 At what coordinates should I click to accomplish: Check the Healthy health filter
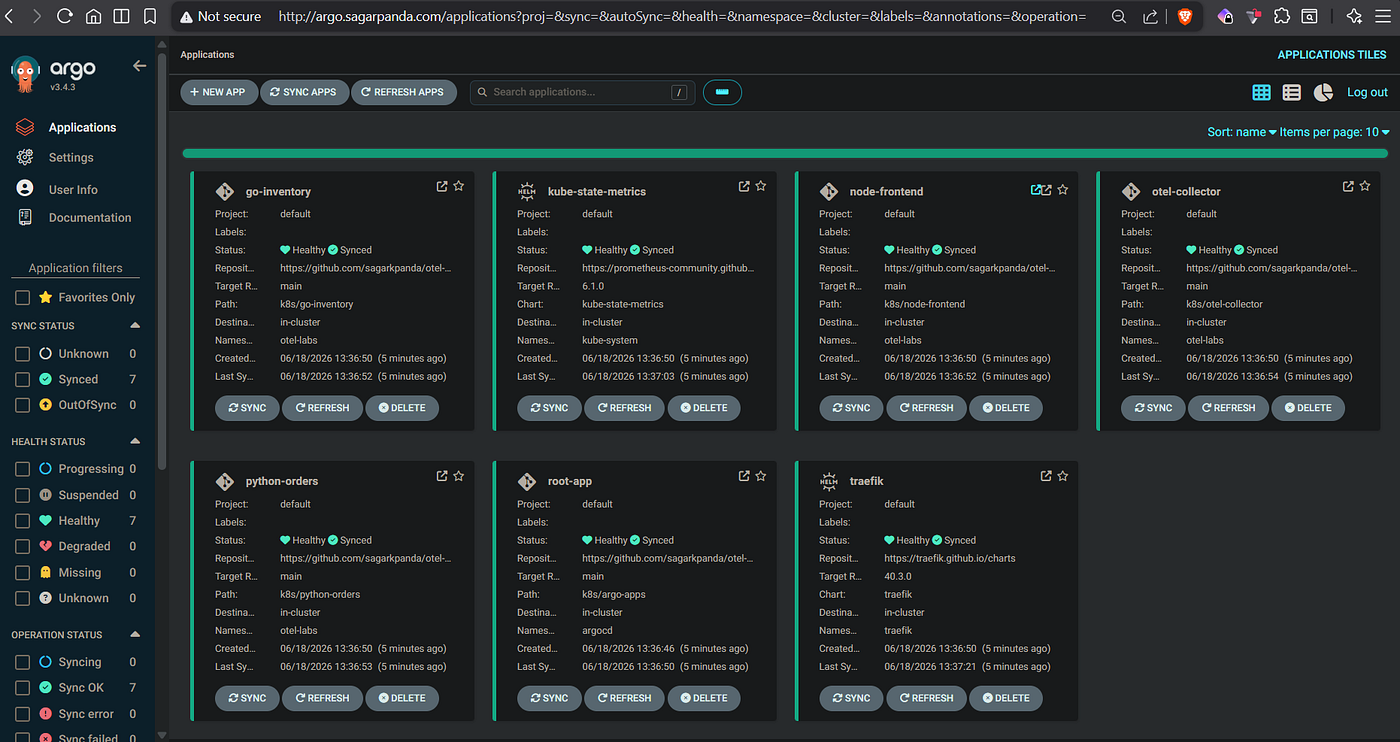22,521
